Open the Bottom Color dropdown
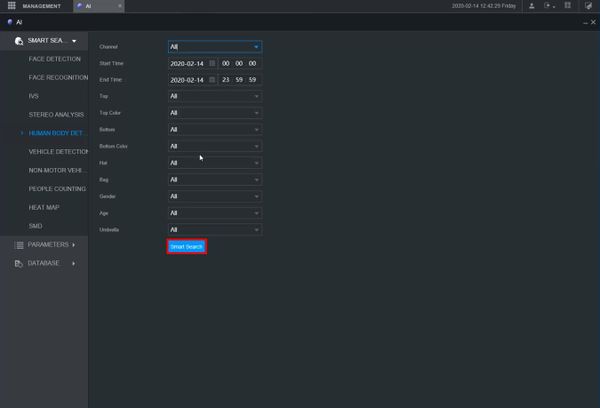The width and height of the screenshot is (600, 408). click(x=215, y=146)
